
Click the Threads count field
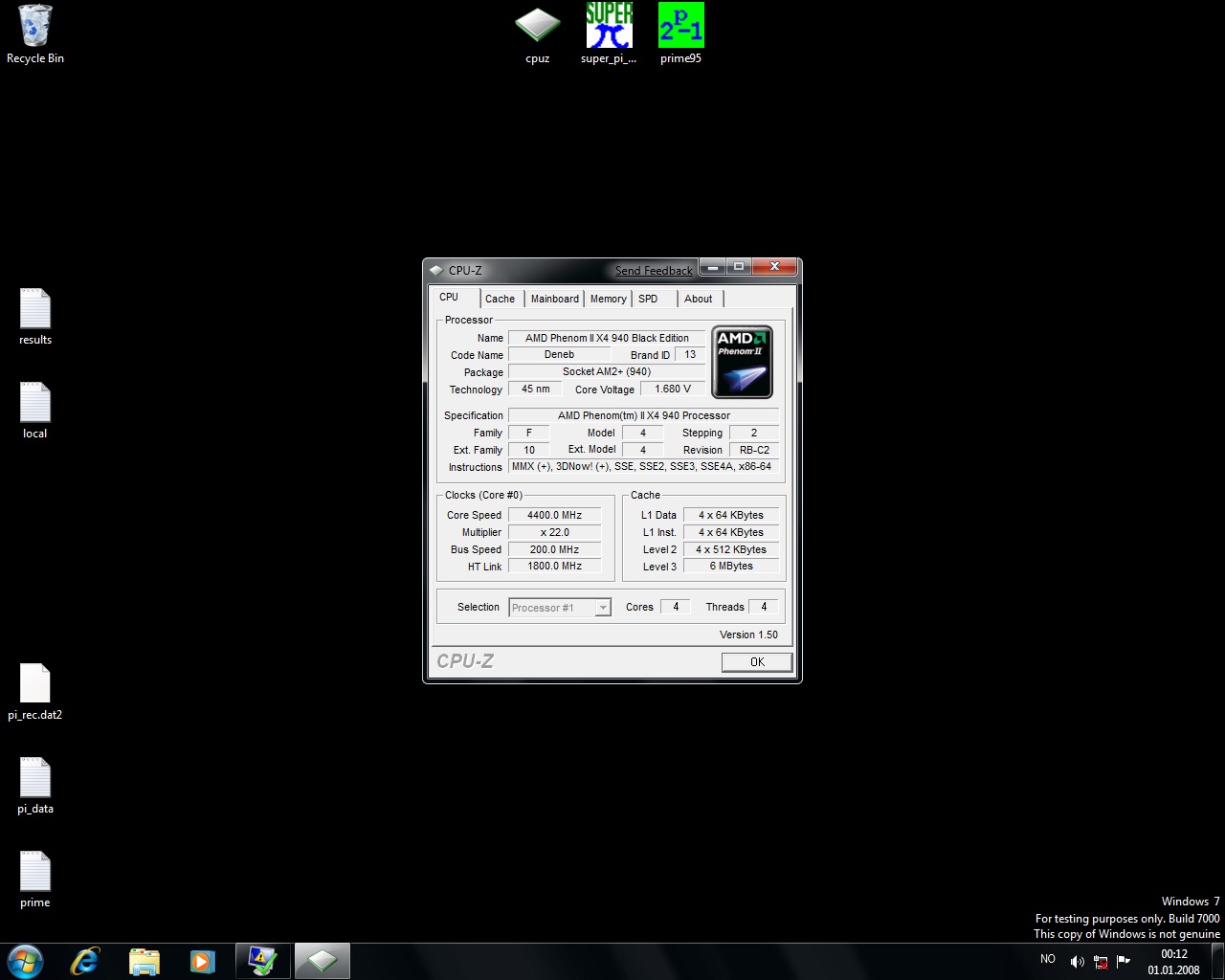pyautogui.click(x=764, y=607)
